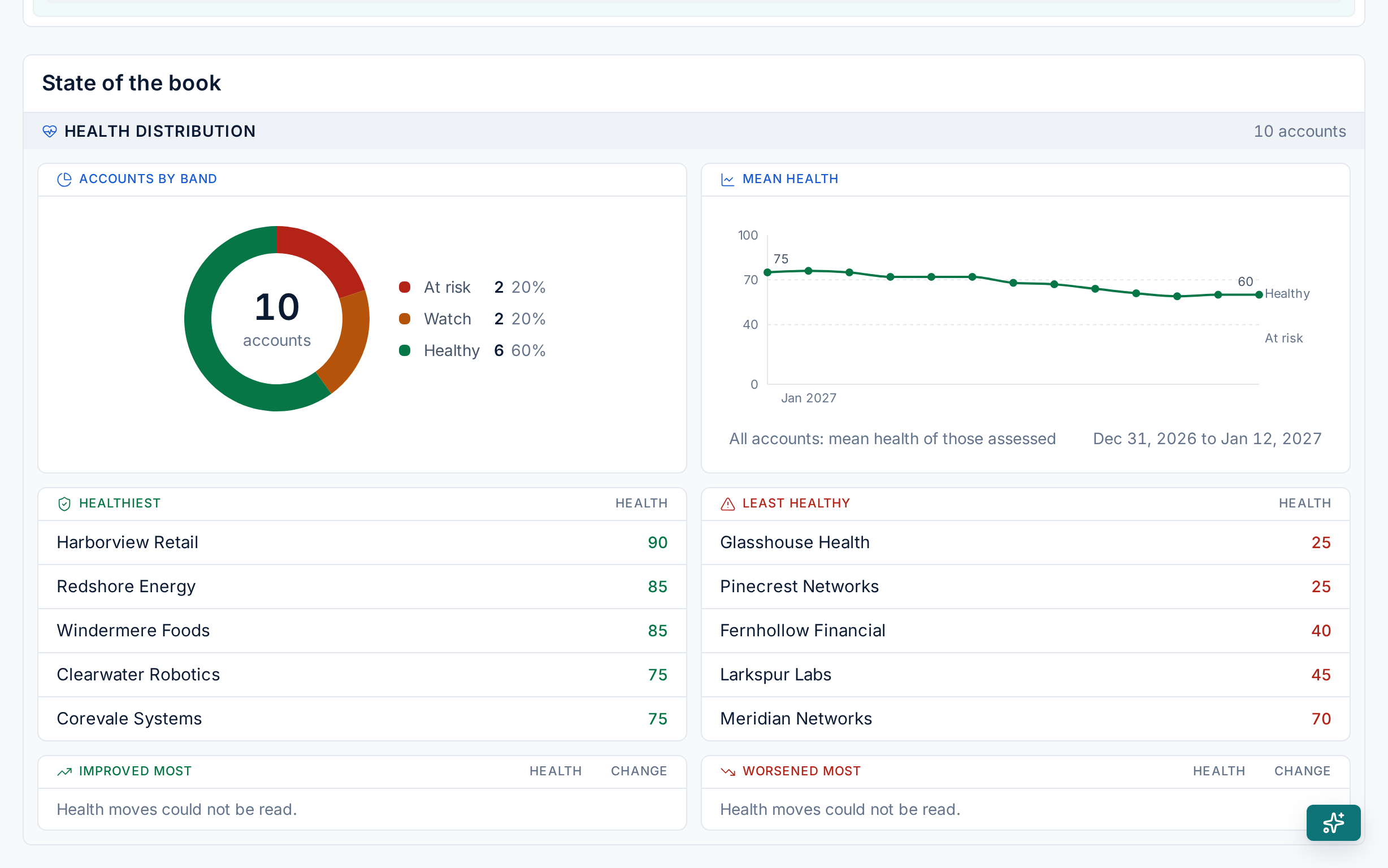The width and height of the screenshot is (1388, 868).
Task: Open the Larkspur Labs account row
Action: pos(1025,675)
